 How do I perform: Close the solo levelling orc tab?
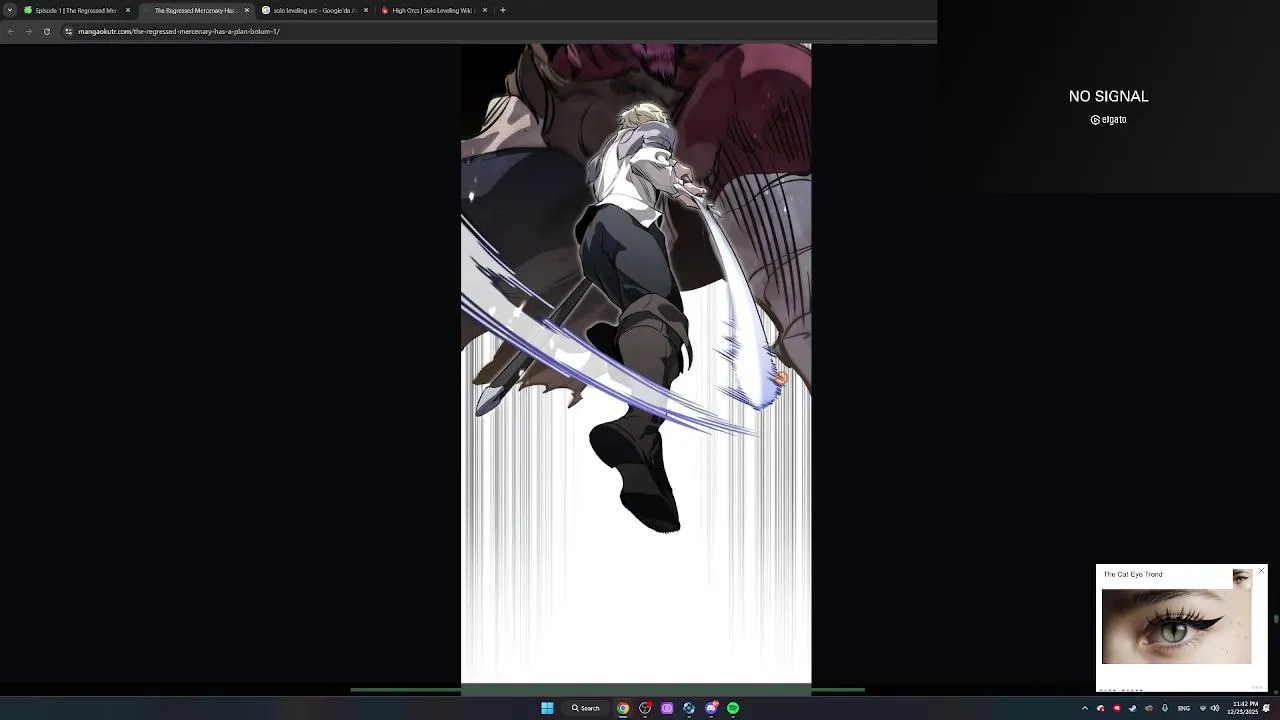(366, 10)
